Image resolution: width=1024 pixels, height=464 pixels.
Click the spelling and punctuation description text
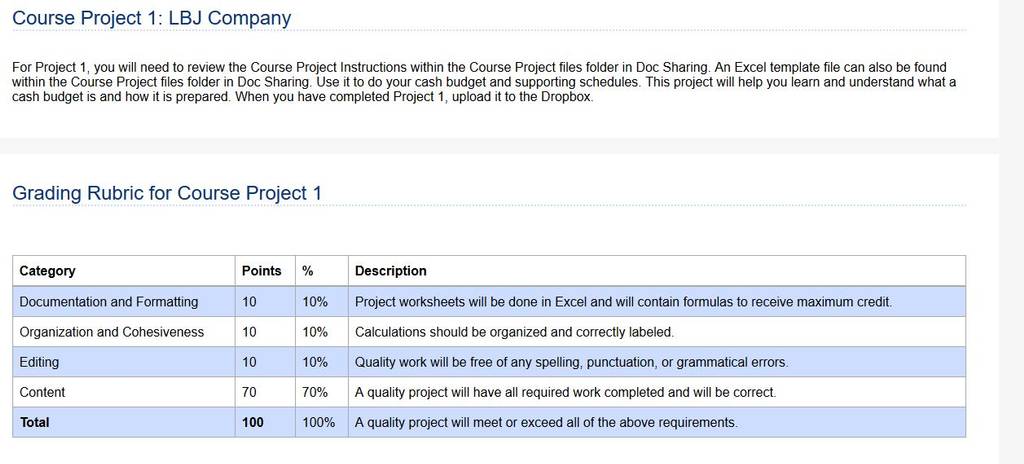[x=571, y=362]
